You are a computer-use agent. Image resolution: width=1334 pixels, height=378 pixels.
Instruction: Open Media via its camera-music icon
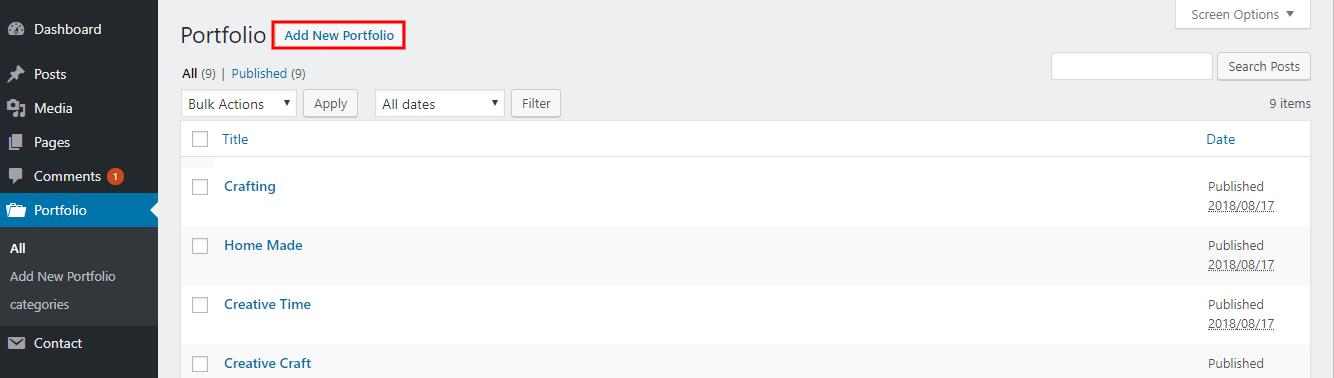pos(16,108)
